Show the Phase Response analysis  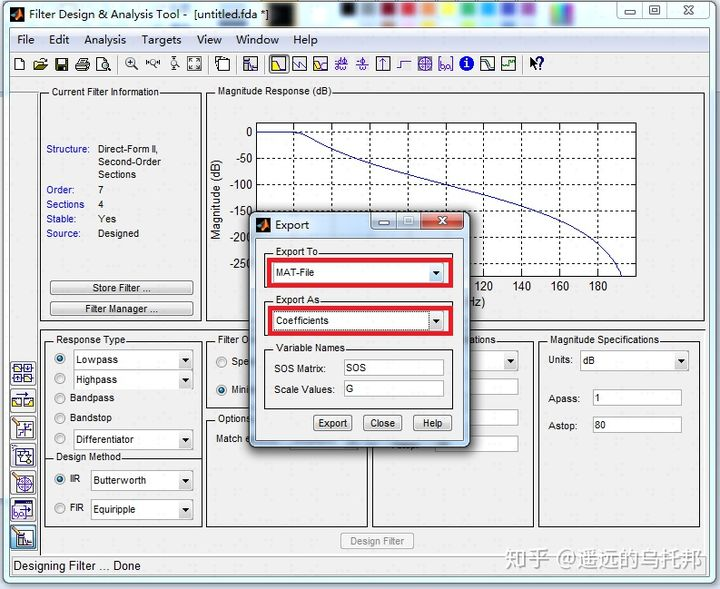click(299, 64)
